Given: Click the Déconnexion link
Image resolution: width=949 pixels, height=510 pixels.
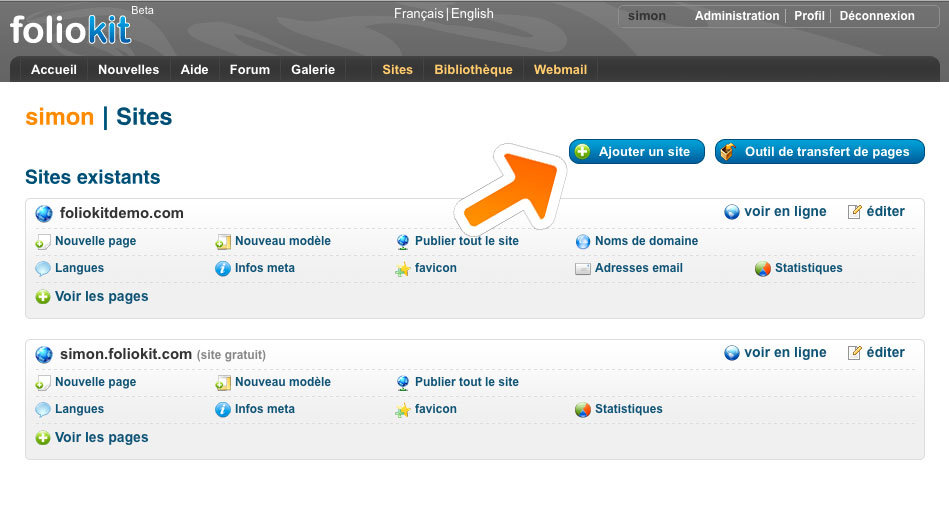Looking at the screenshot, I should [x=877, y=16].
